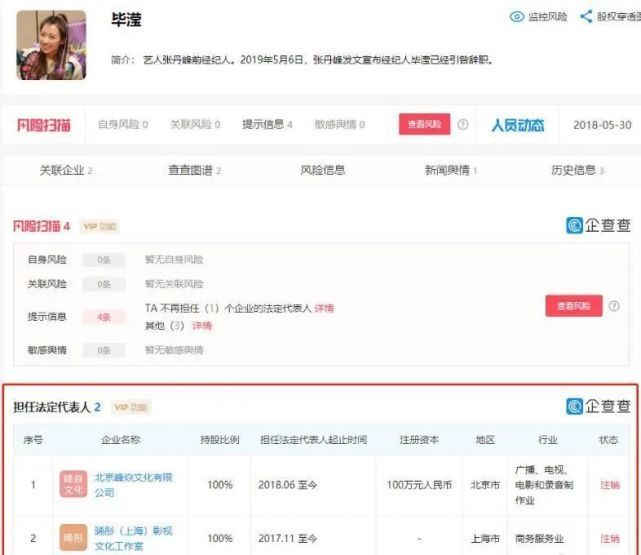Click the 注册资本 column header
The image size is (641, 555).
click(x=419, y=439)
